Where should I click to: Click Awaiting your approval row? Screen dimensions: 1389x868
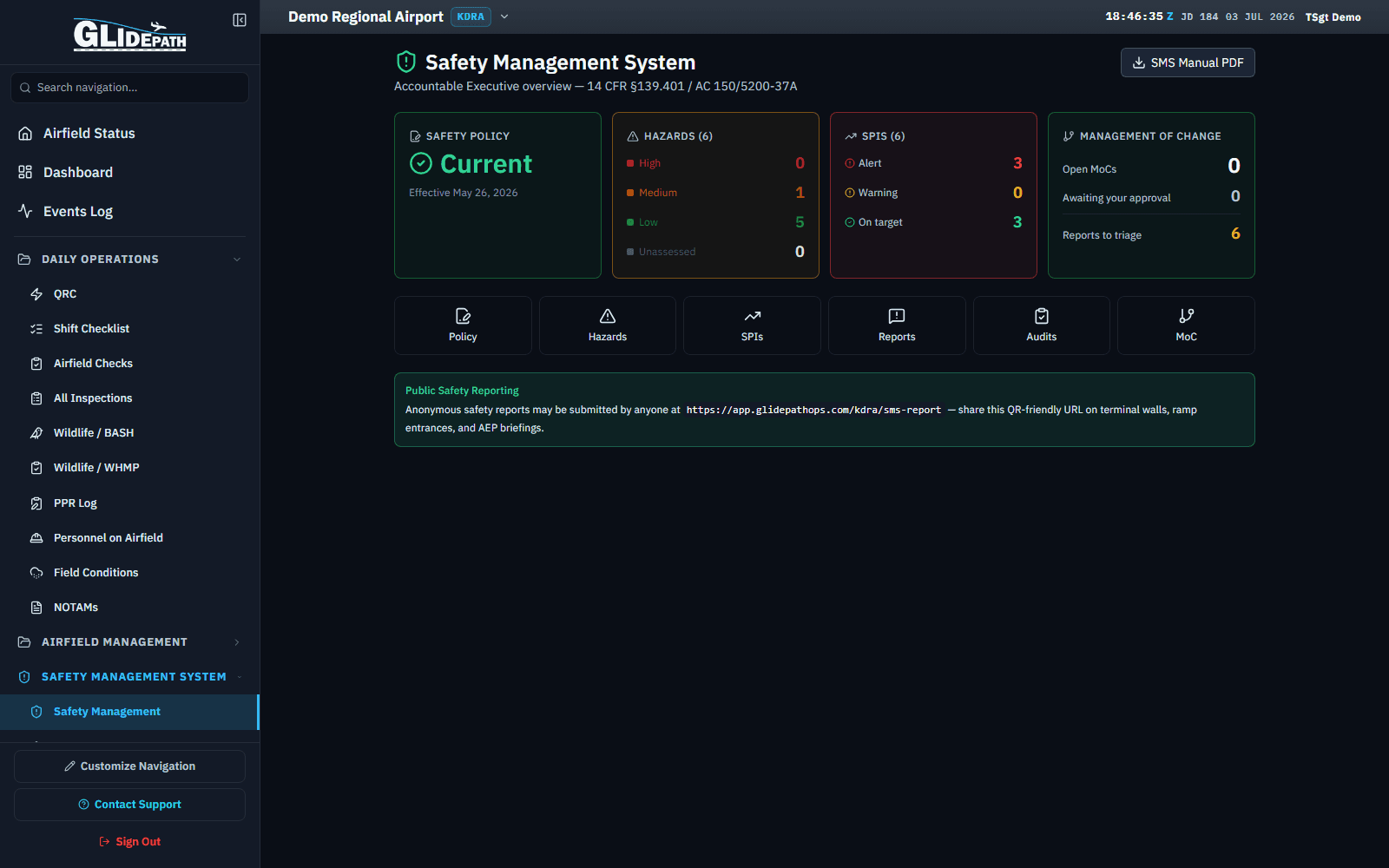pos(1151,197)
